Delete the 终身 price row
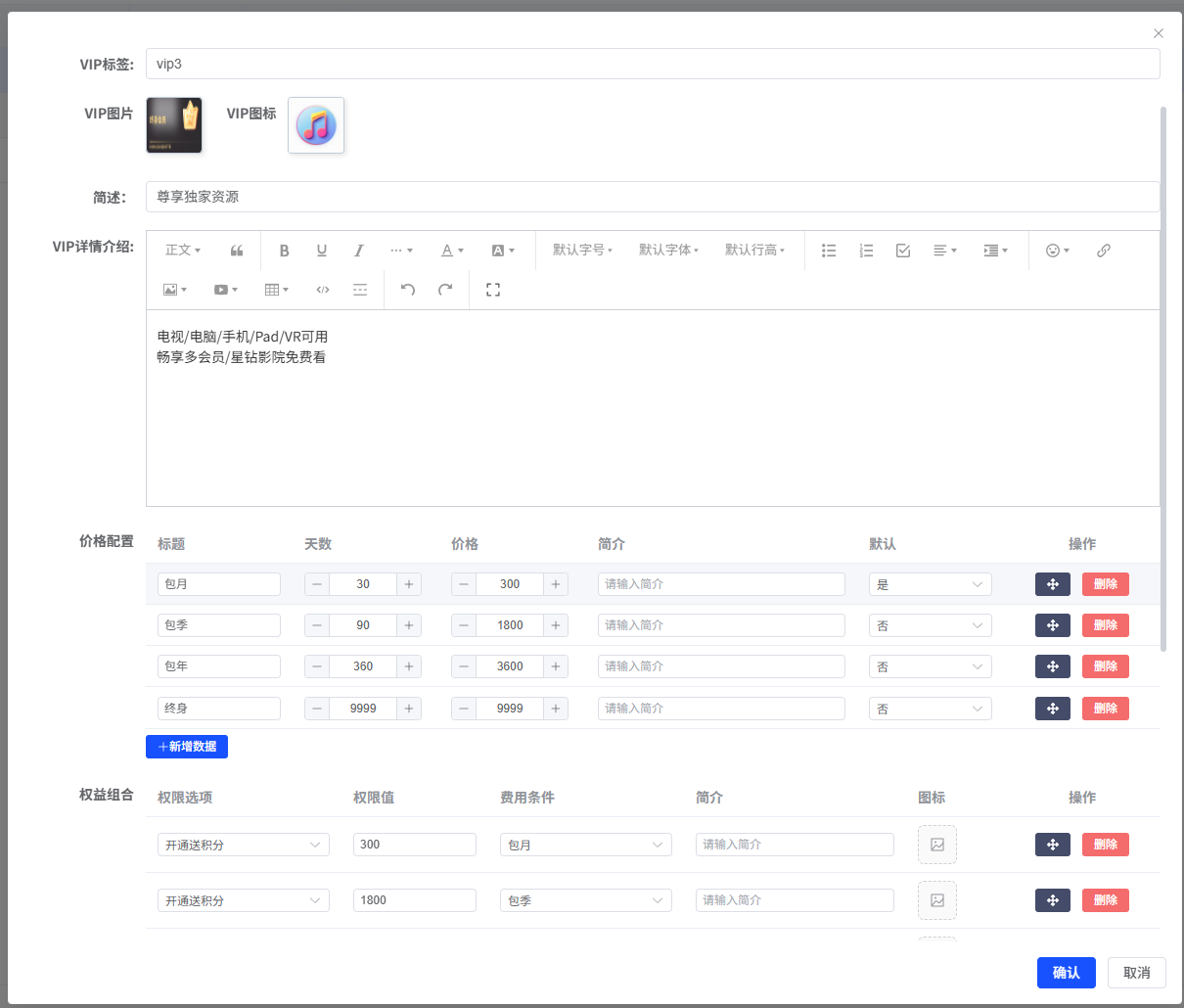1184x1008 pixels. pyautogui.click(x=1105, y=708)
